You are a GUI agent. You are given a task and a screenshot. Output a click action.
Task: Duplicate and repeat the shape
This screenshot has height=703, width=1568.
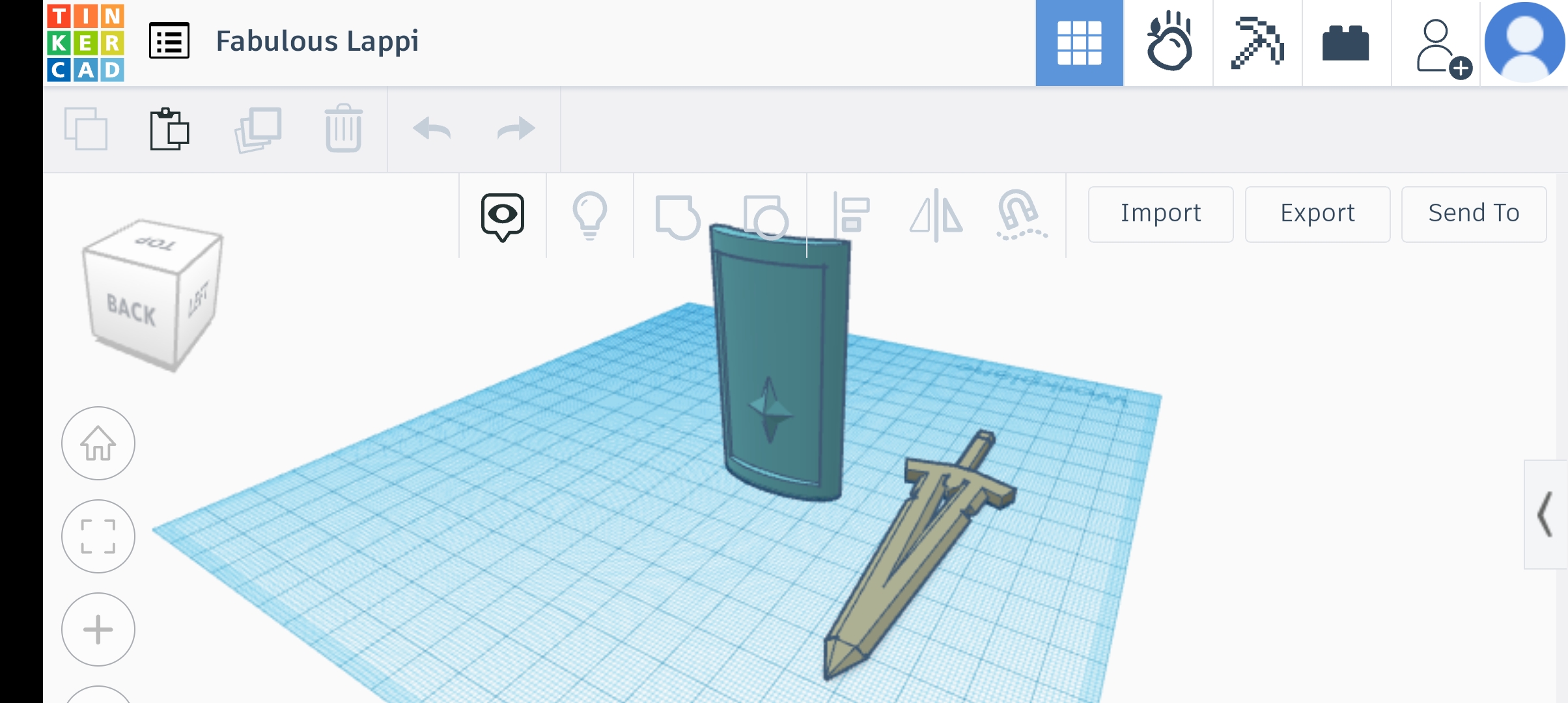pos(258,130)
